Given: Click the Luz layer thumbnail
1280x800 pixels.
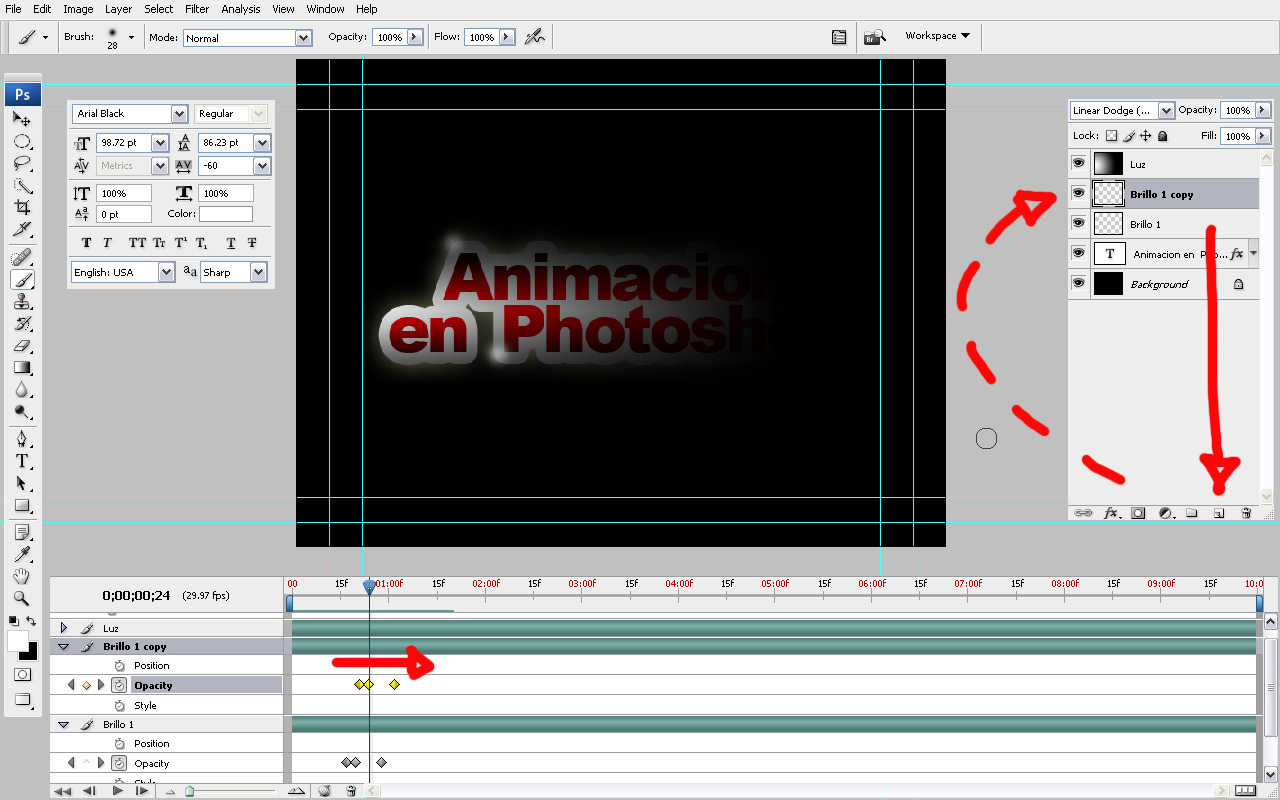Looking at the screenshot, I should tap(1107, 164).
